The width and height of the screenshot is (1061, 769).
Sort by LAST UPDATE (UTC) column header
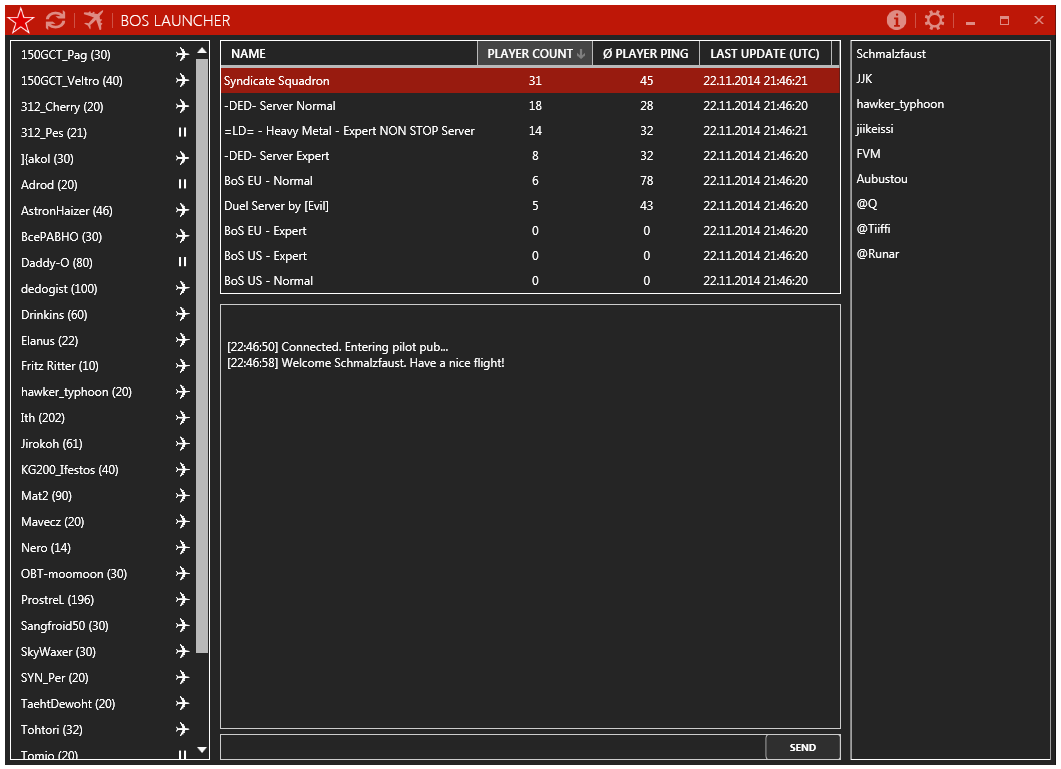(765, 53)
